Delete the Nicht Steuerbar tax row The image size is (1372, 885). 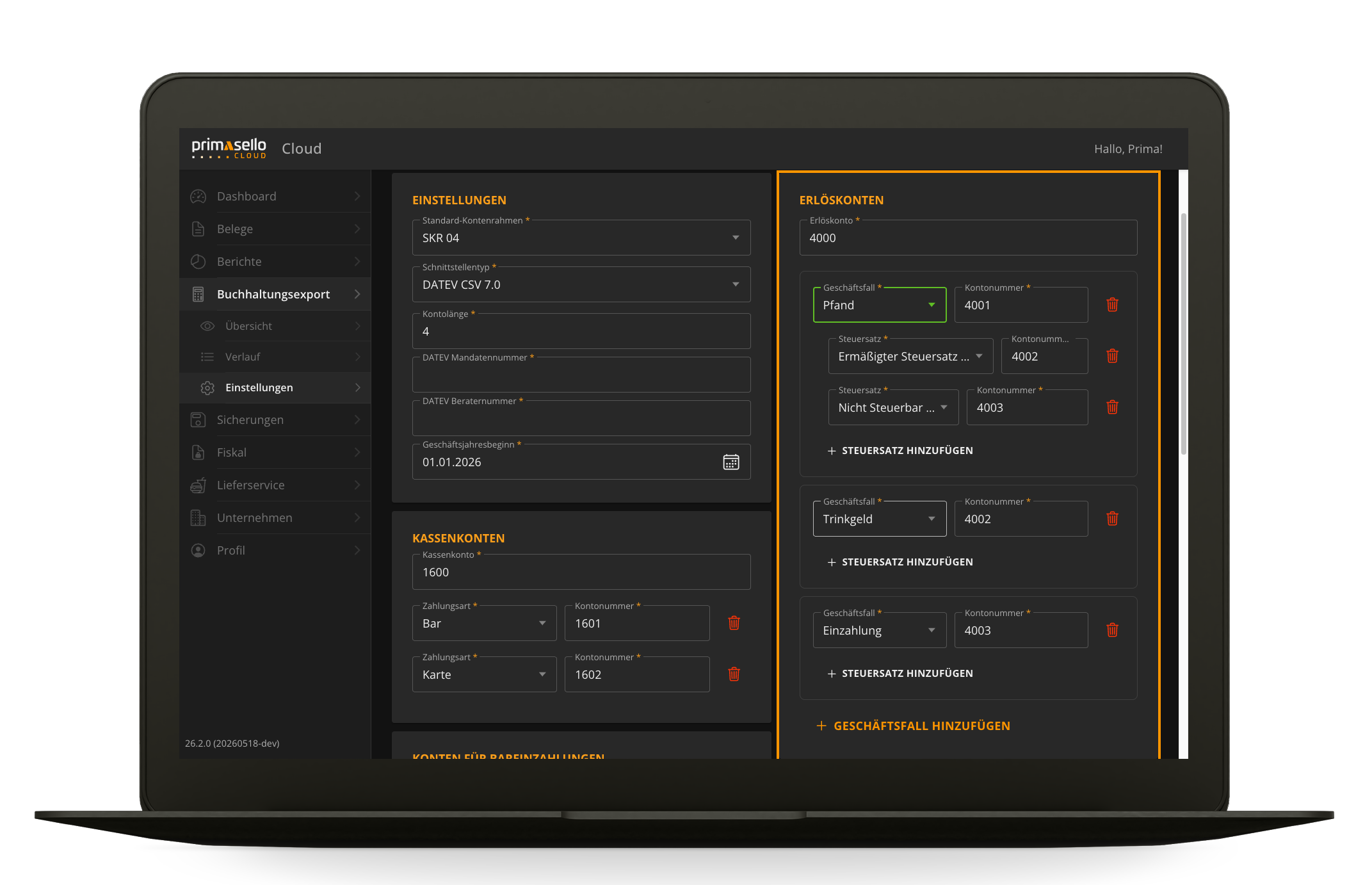point(1113,407)
